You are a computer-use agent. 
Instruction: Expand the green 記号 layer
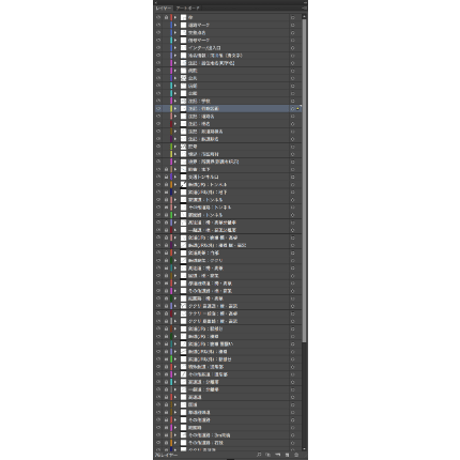[x=176, y=147]
